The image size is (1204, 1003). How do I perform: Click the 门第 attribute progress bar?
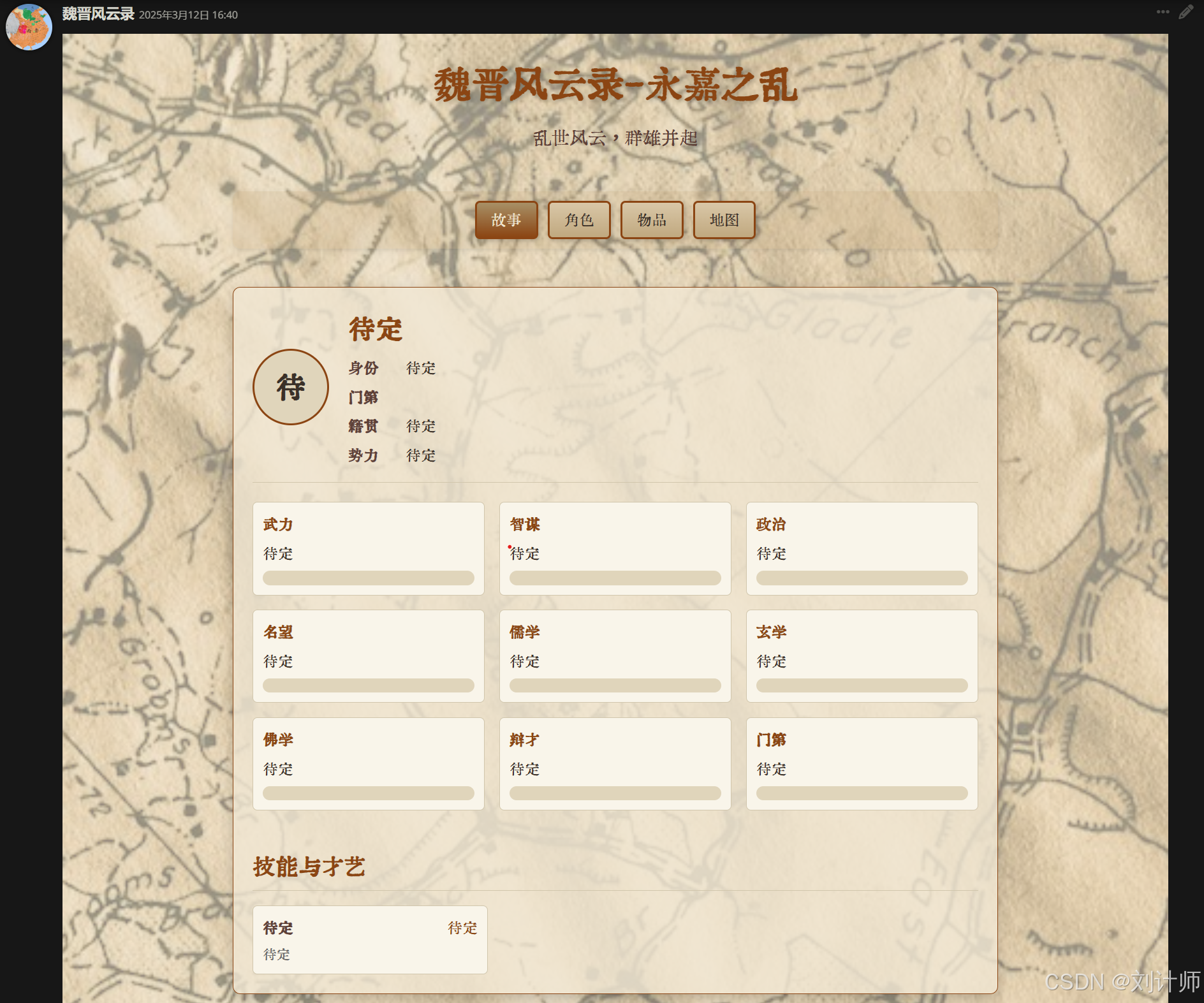pos(862,793)
